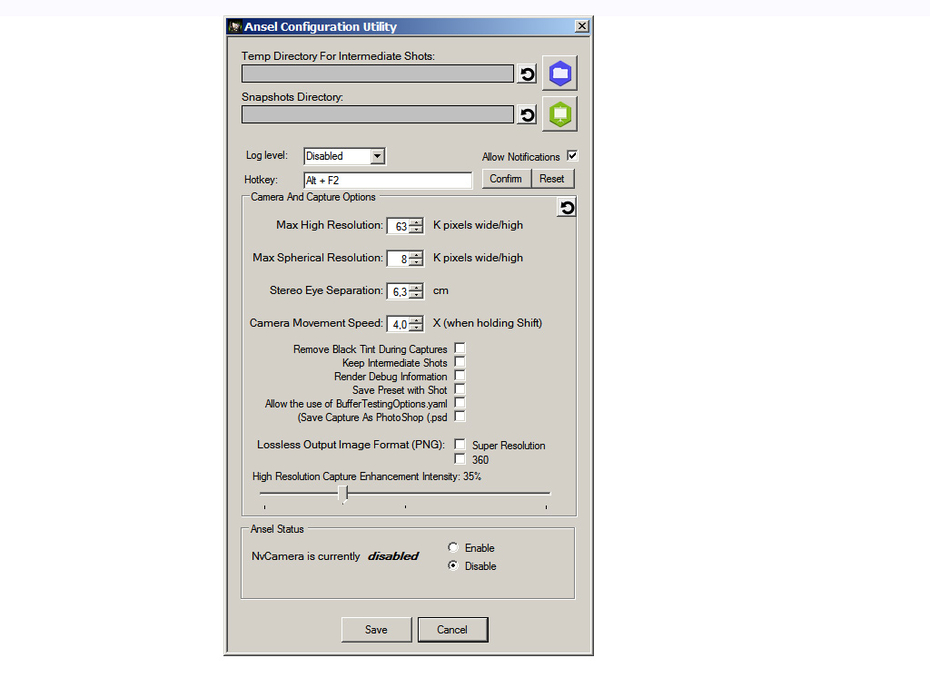This screenshot has height=697, width=930.
Task: Enable PNG format for Super Resolution
Action: [460, 444]
